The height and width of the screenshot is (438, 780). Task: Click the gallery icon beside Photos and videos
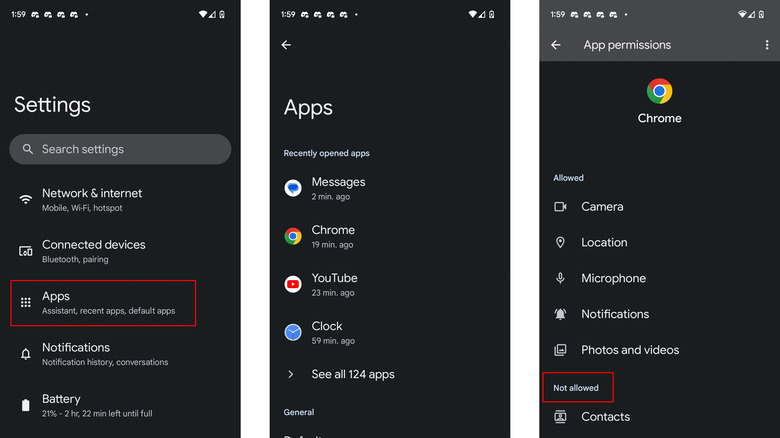point(561,350)
